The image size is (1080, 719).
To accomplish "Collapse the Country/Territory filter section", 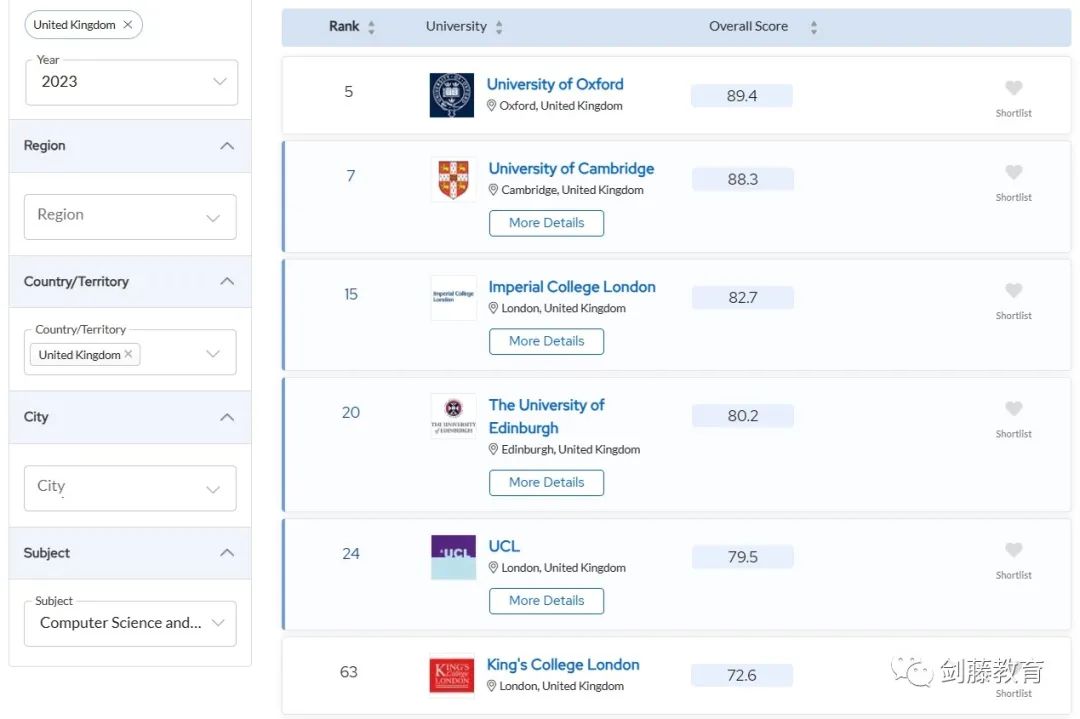I will 227,282.
